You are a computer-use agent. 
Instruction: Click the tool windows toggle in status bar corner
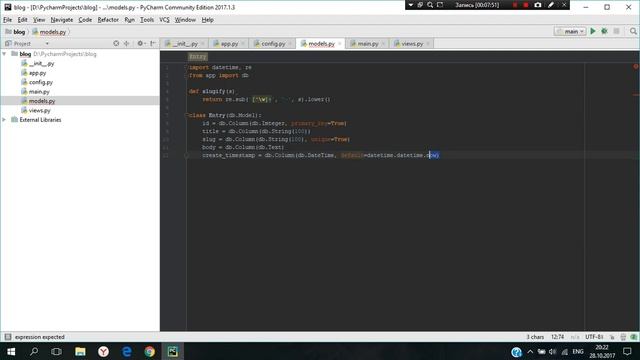pyautogui.click(x=8, y=337)
